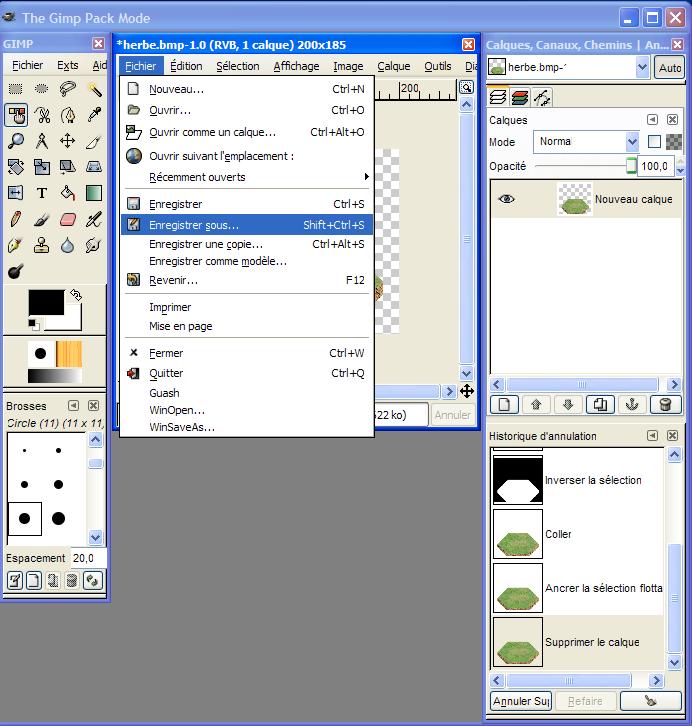Image resolution: width=692 pixels, height=726 pixels.
Task: Select the Blend gradient tool
Action: coord(94,193)
